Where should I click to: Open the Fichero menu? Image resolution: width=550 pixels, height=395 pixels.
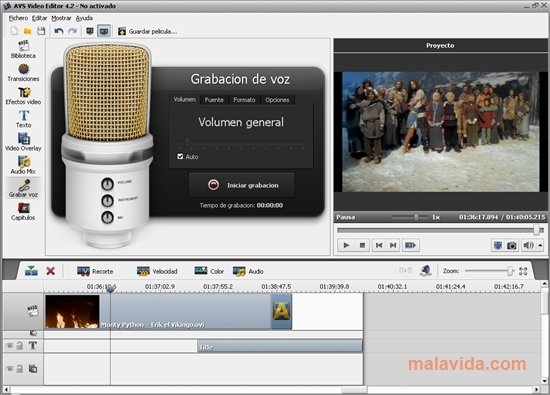(18, 18)
